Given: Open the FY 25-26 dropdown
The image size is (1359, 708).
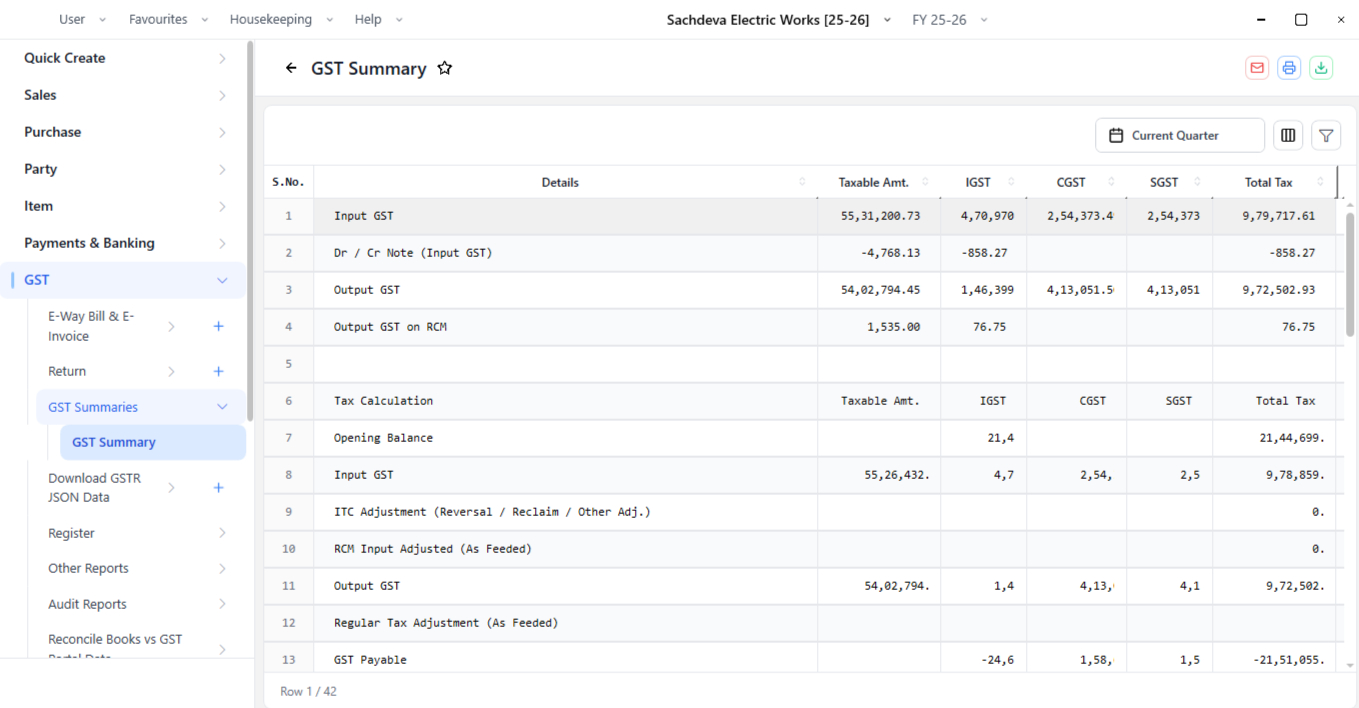Looking at the screenshot, I should (950, 19).
